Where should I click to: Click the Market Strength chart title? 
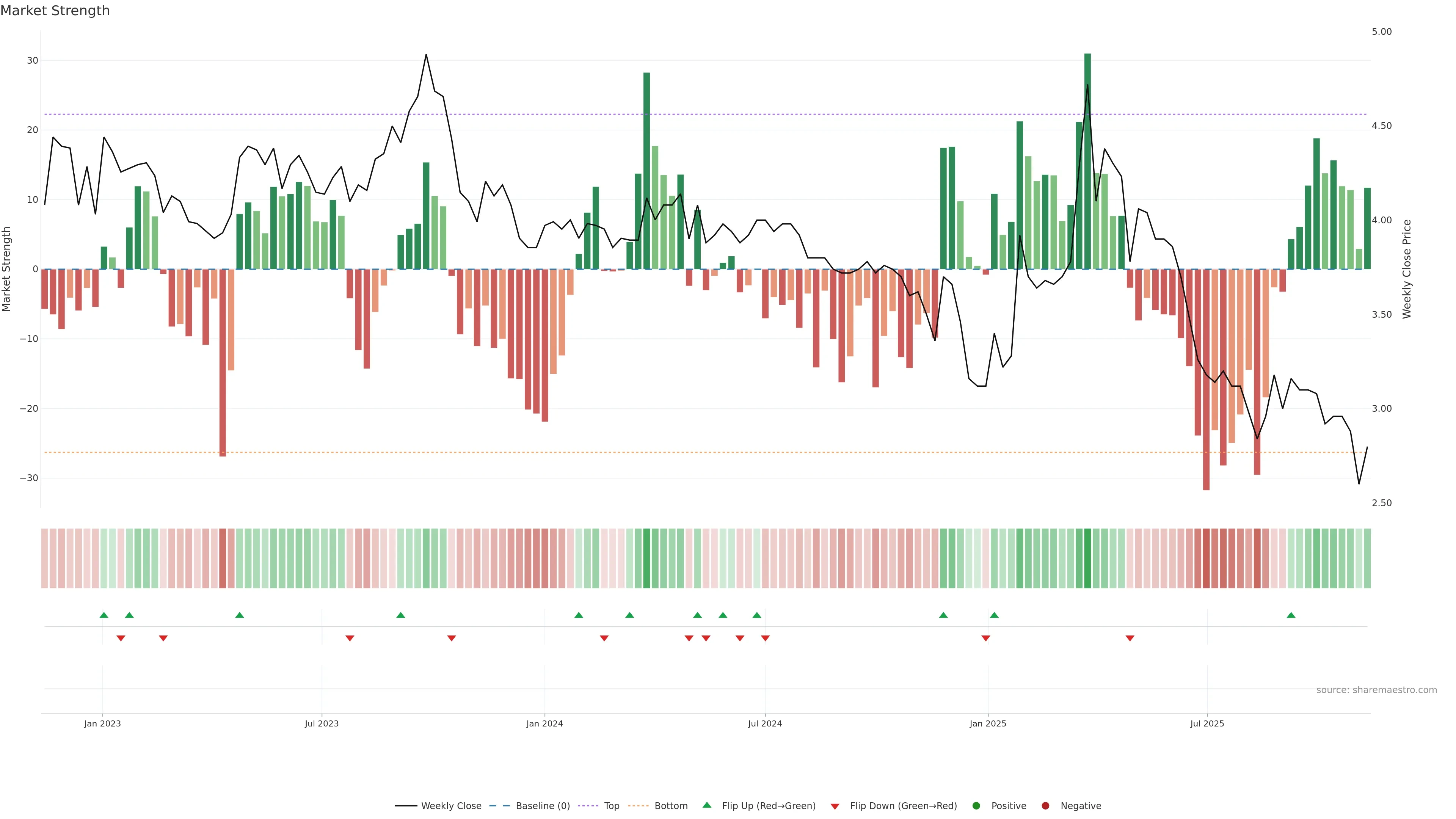55,11
